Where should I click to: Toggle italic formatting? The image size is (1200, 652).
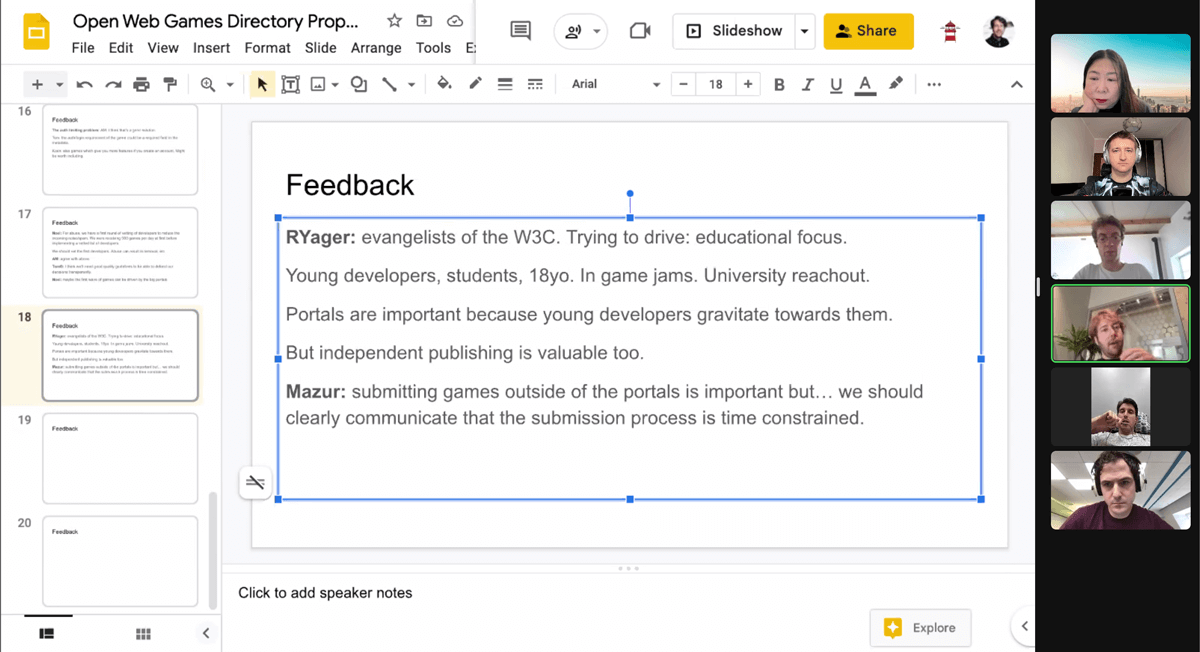pos(807,84)
